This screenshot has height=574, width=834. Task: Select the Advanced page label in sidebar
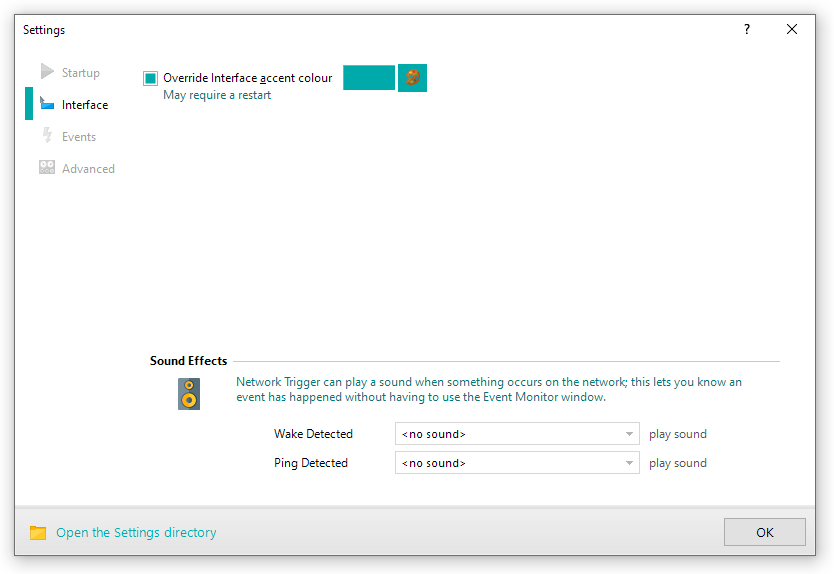[x=88, y=169]
